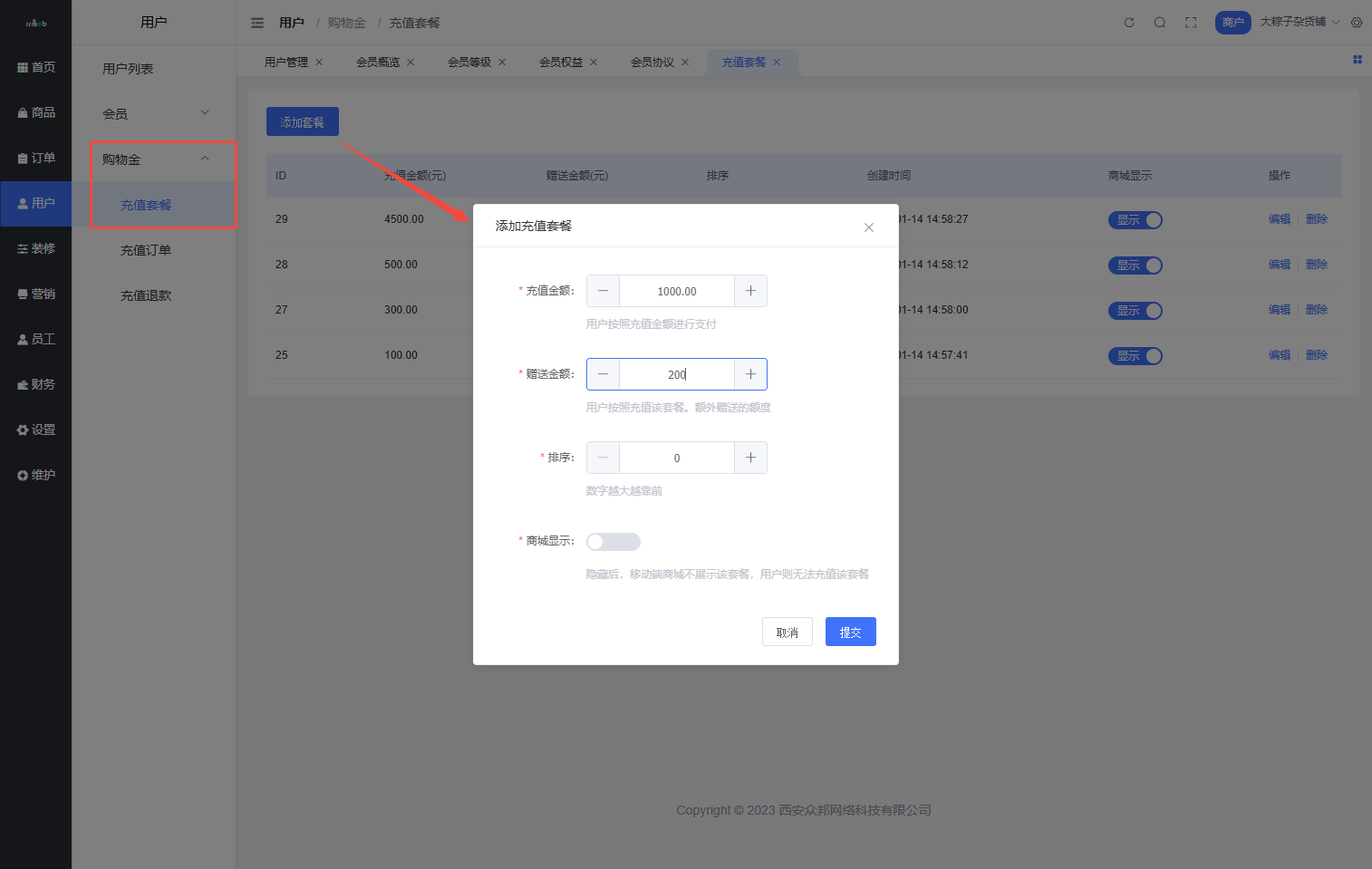The image size is (1372, 869).
Task: Enable the 商城显示 switch in dialog
Action: tap(614, 542)
